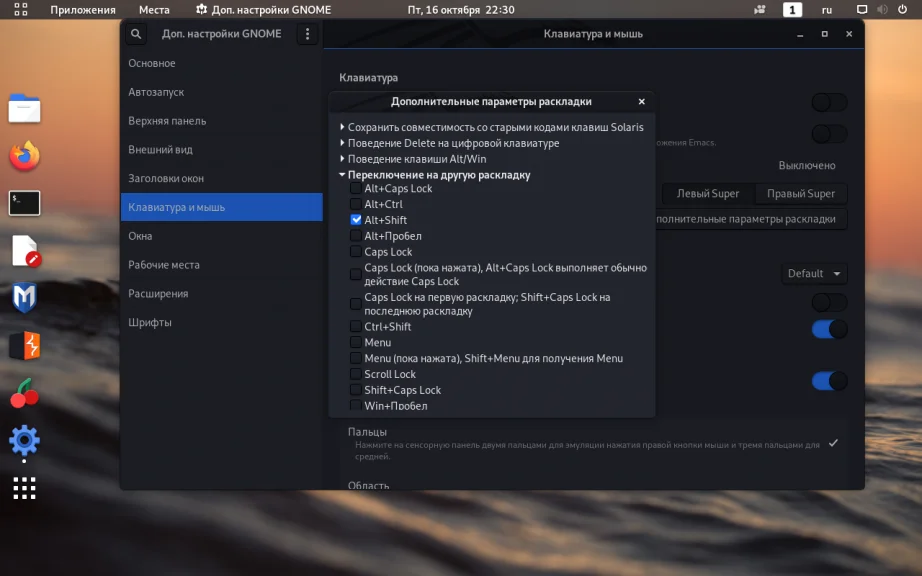922x576 pixels.
Task: Collapse the layout switching section
Action: click(342, 175)
